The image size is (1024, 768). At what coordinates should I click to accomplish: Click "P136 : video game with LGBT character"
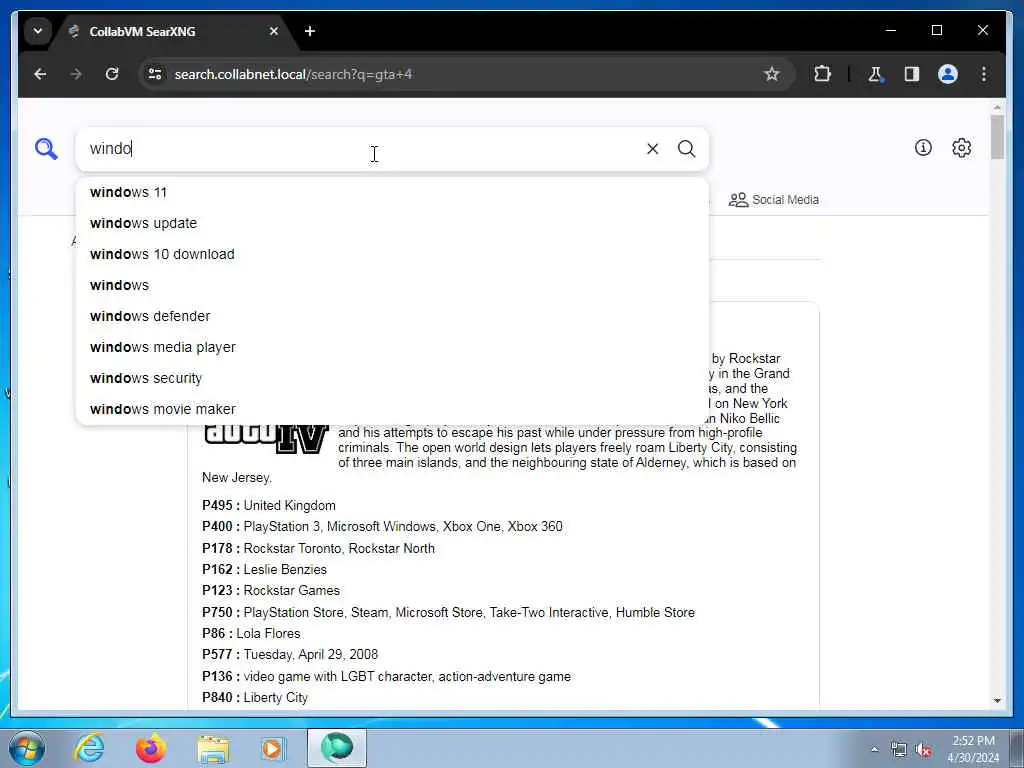tap(386, 677)
